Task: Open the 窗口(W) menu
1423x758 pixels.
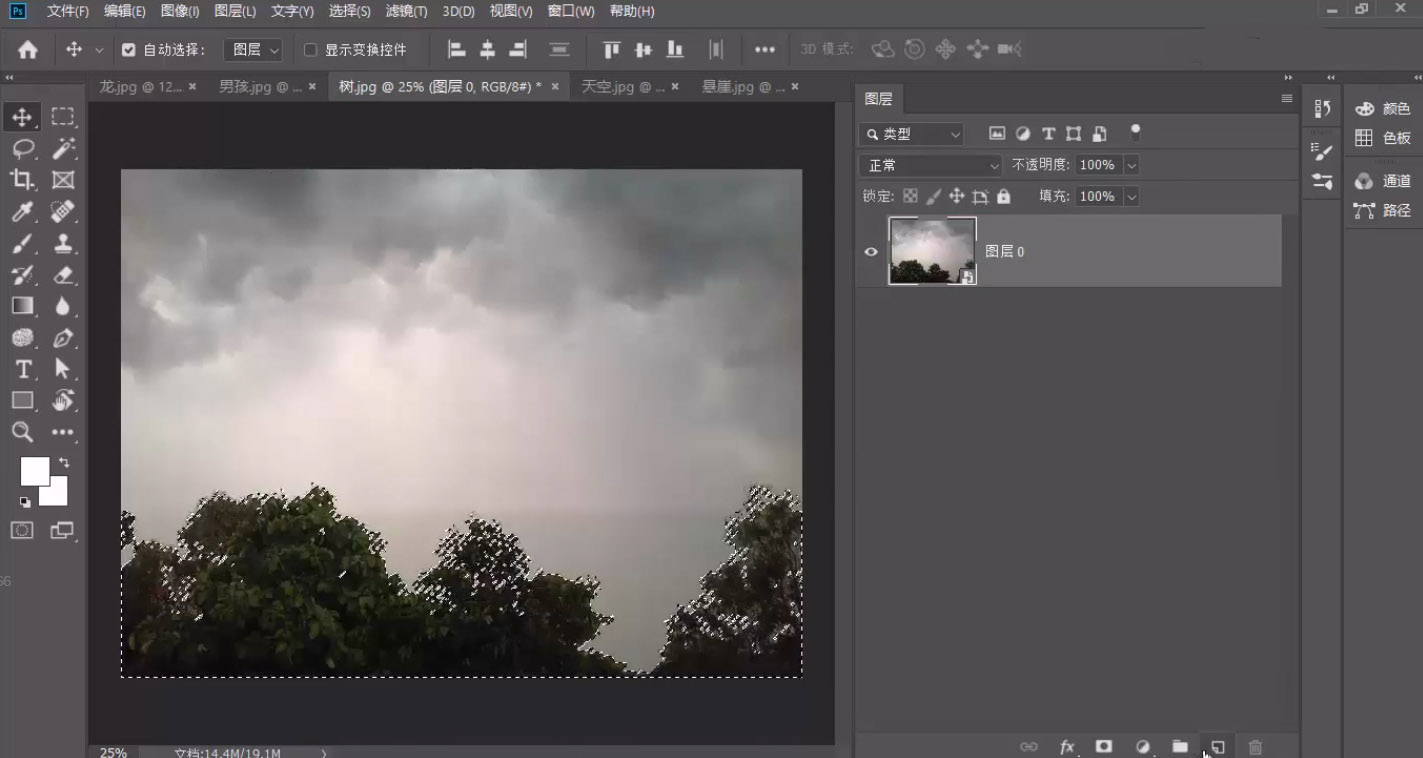Action: (571, 11)
